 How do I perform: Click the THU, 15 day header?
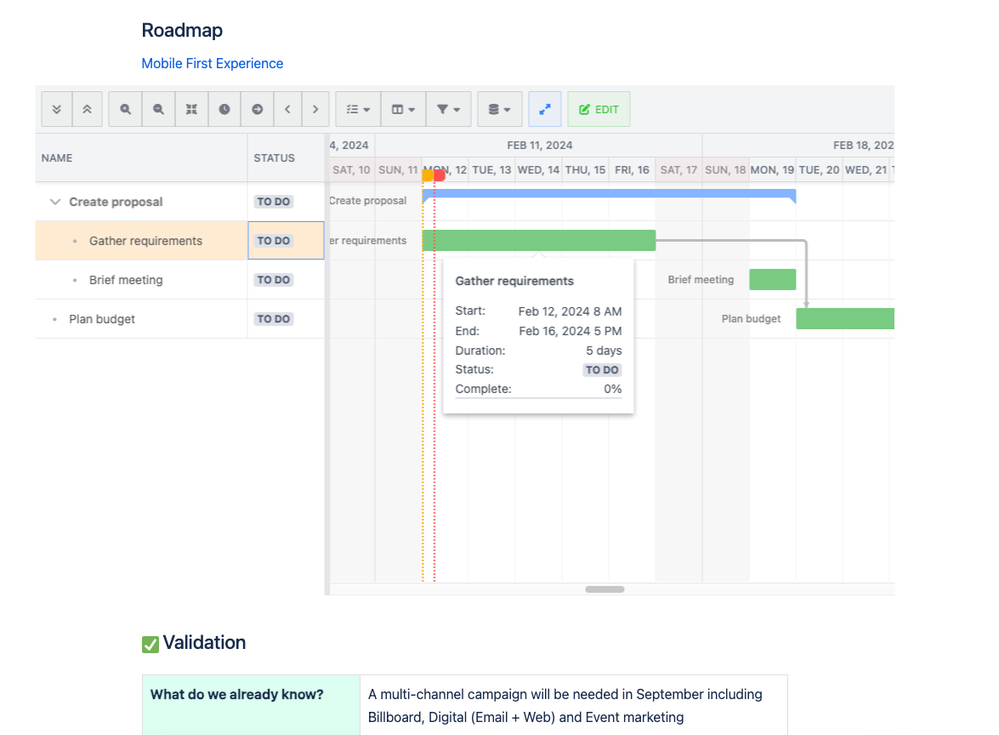[x=586, y=170]
